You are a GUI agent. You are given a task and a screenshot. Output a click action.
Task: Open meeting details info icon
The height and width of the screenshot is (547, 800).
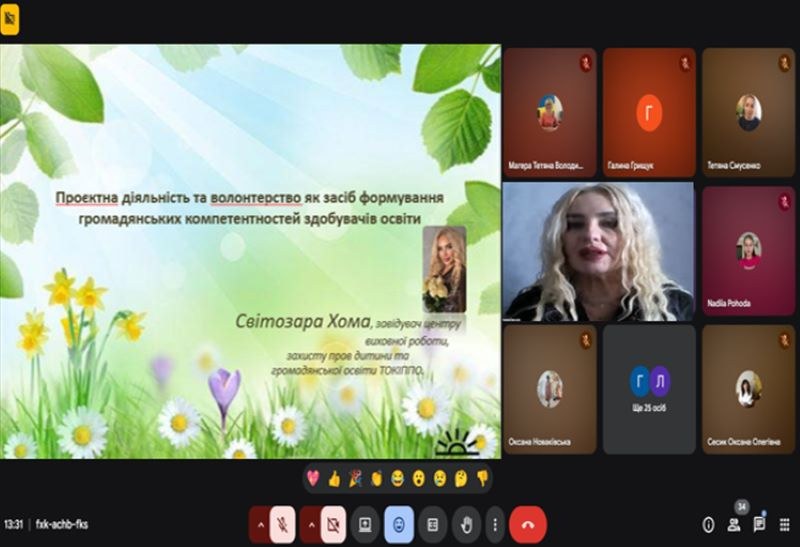tap(709, 524)
